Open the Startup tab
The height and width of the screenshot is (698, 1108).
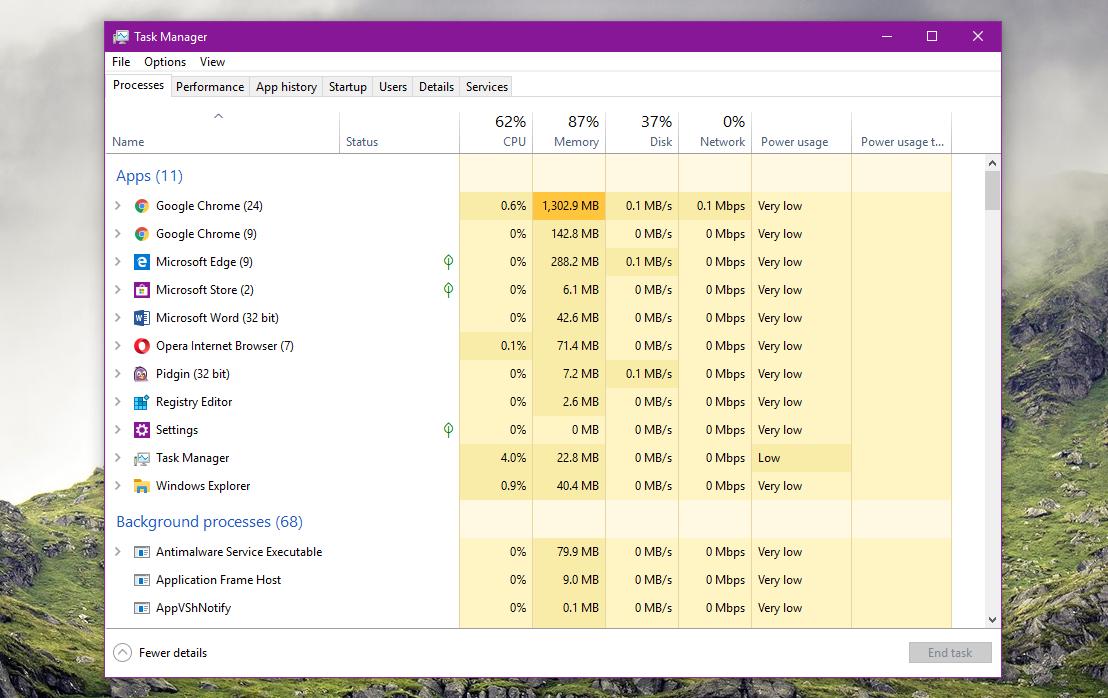pyautogui.click(x=348, y=87)
